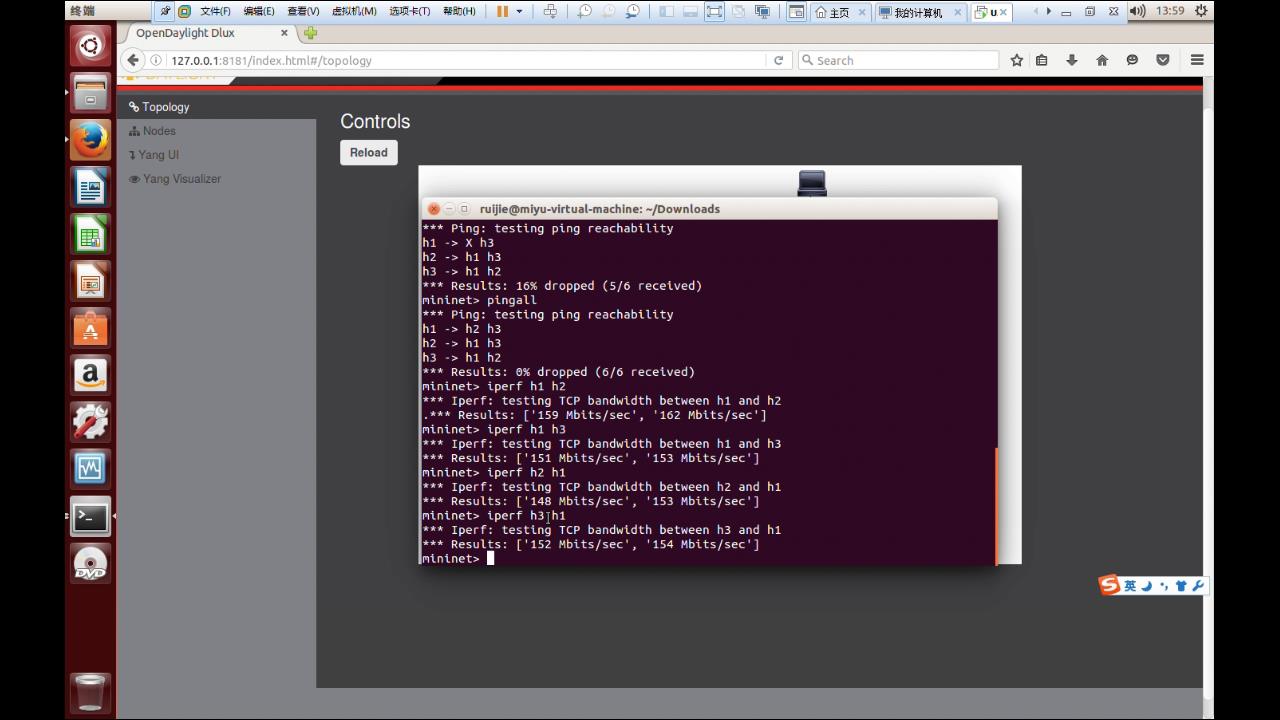Click the Sogou toolbar wrench icon
This screenshot has width=1280, height=720.
1199,586
